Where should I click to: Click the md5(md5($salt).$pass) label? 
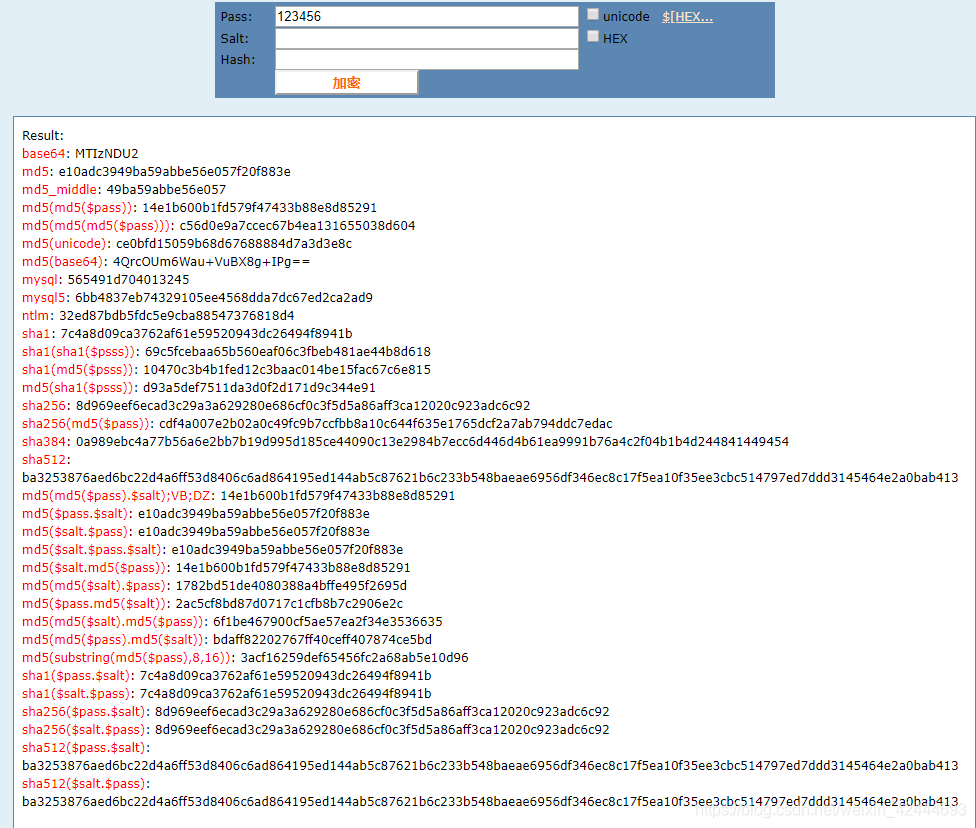pyautogui.click(x=95, y=587)
